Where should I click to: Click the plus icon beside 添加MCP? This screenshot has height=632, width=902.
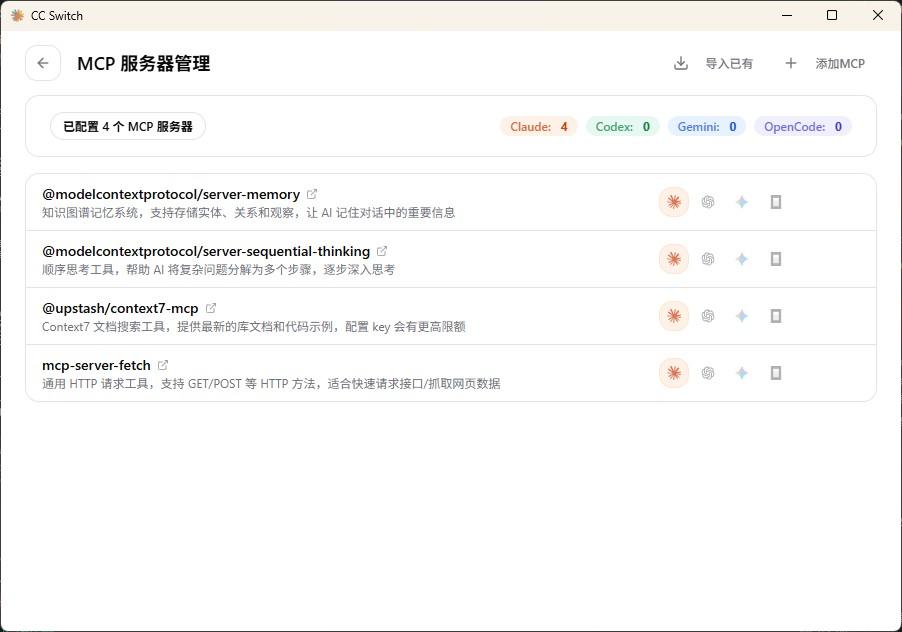[791, 63]
